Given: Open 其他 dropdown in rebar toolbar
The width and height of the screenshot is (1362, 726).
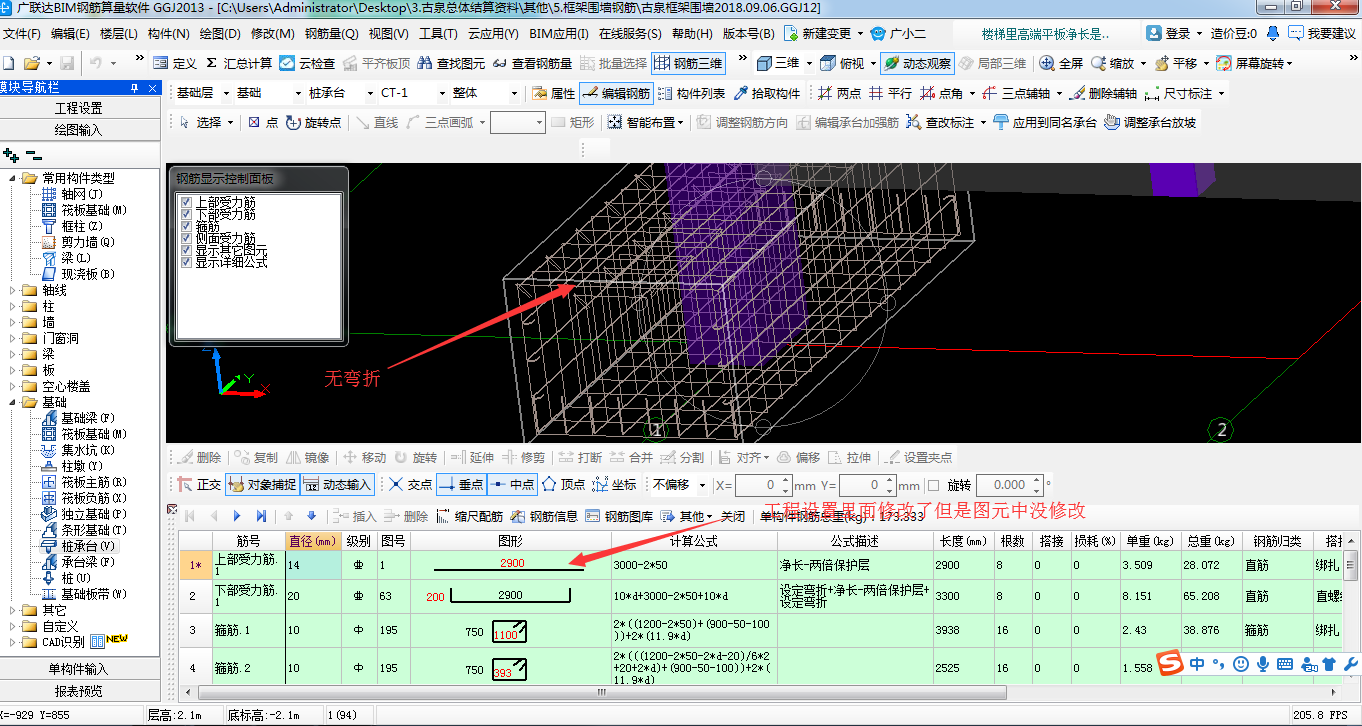Looking at the screenshot, I should click(x=689, y=516).
